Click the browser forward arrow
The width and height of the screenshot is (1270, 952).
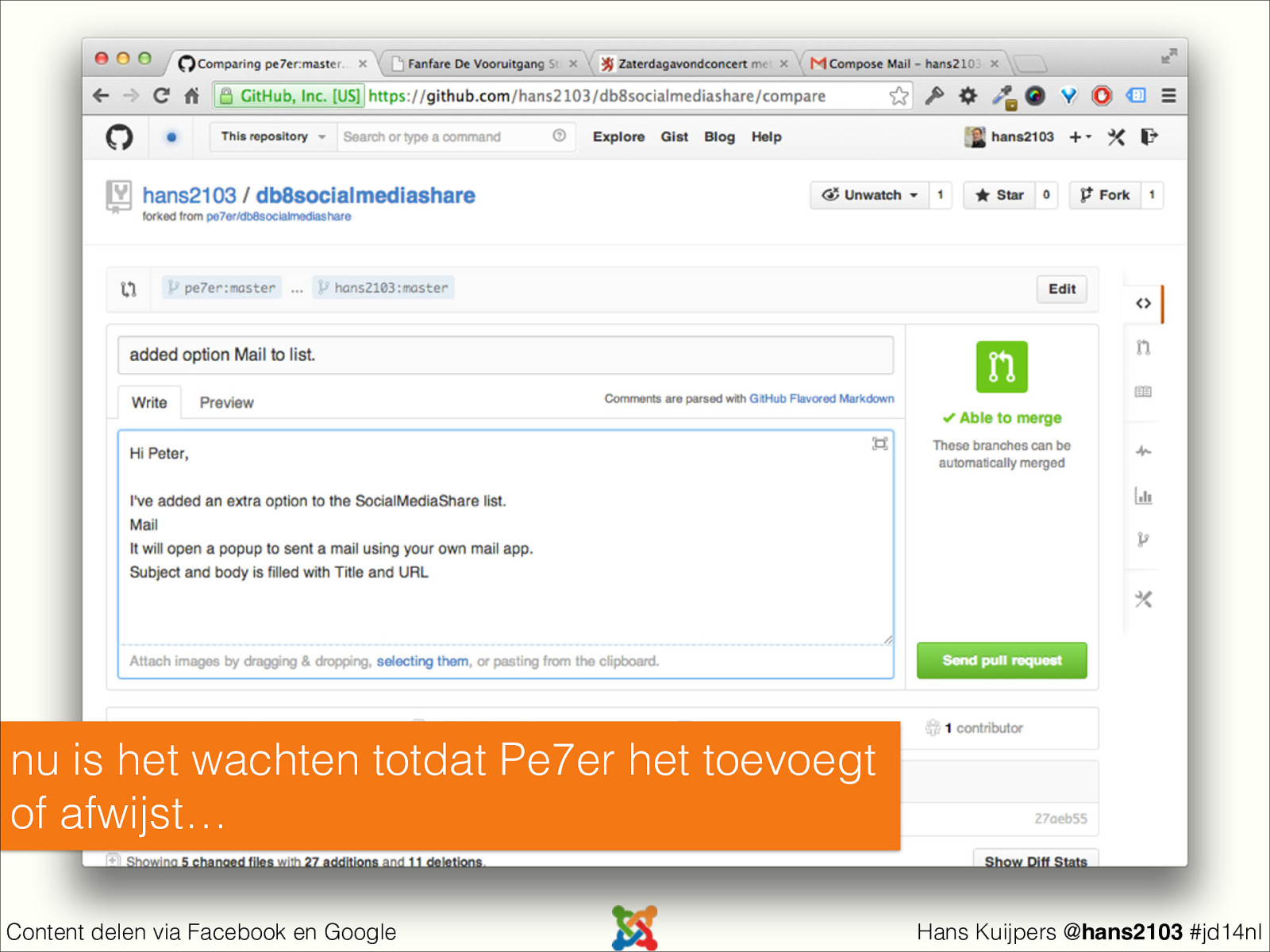(x=131, y=96)
